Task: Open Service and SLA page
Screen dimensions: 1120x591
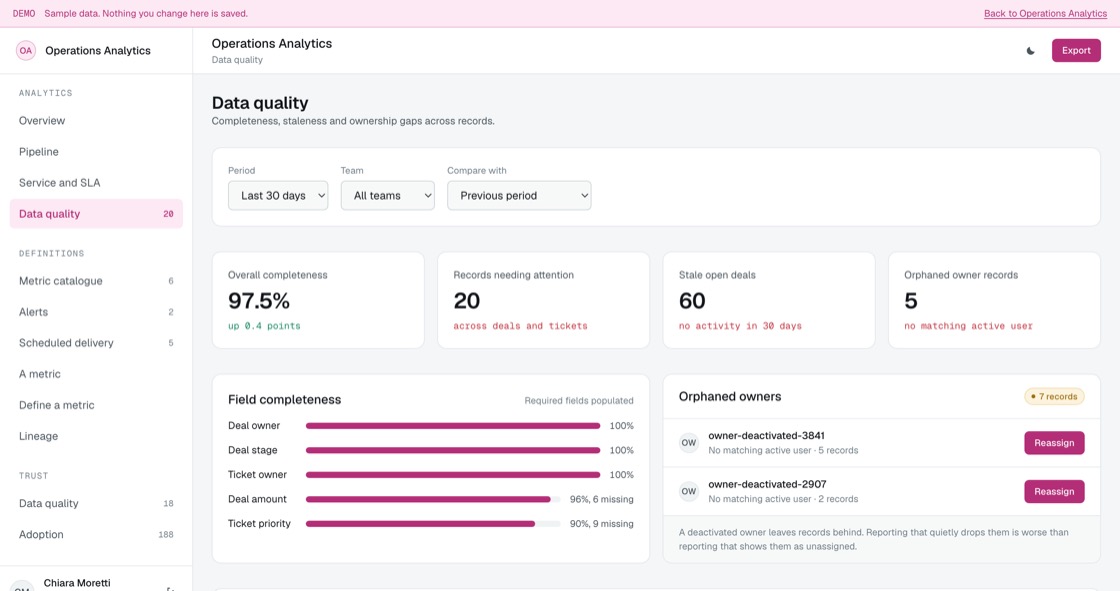Action: point(96,183)
